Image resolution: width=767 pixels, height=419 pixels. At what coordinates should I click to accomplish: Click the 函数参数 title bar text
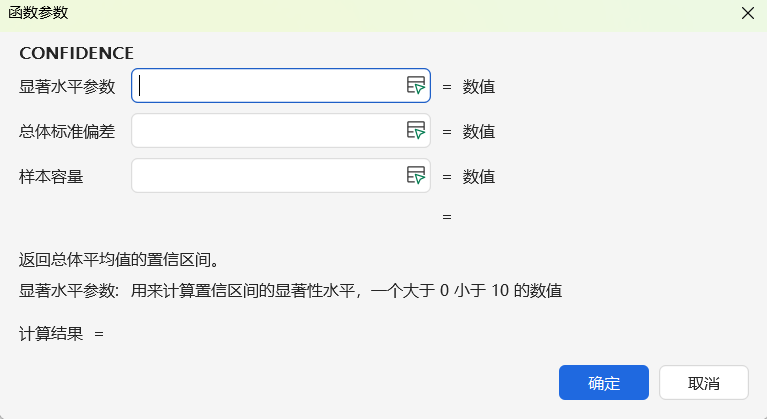tap(38, 13)
